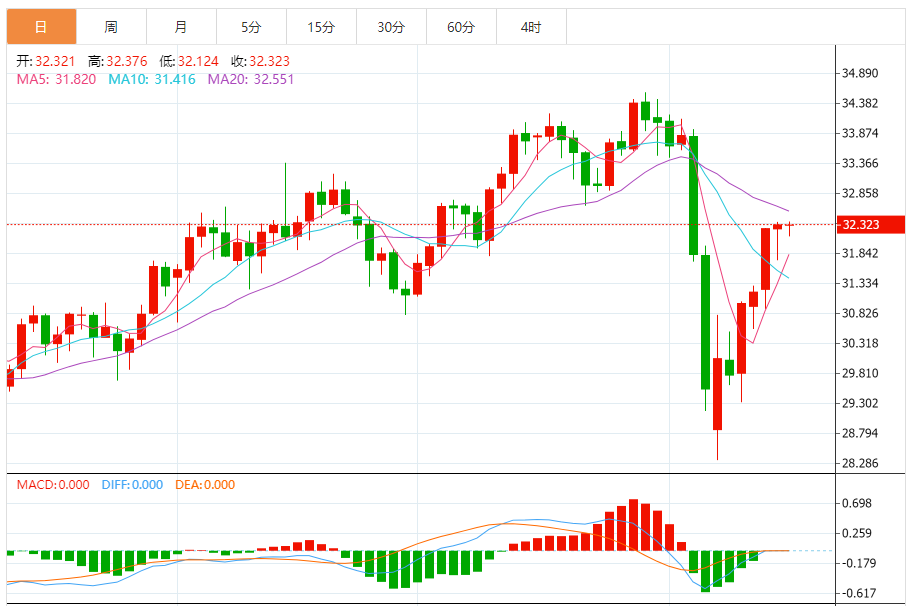This screenshot has width=910, height=606.
Task: Click the 0.698 MACD axis label
Action: [x=857, y=503]
